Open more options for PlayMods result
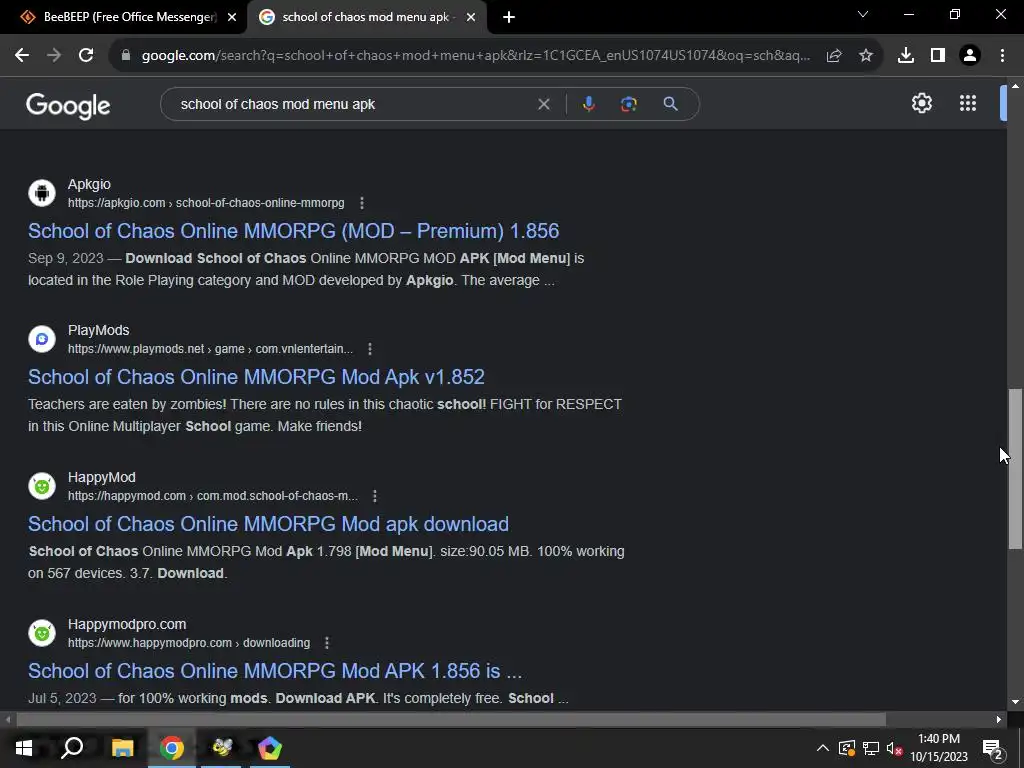The image size is (1024, 768). click(370, 349)
